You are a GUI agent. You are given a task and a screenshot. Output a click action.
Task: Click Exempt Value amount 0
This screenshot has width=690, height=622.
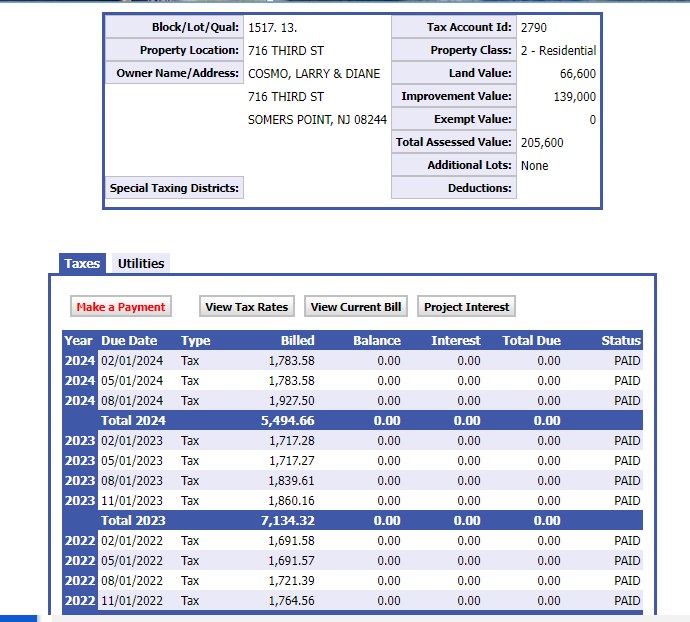point(592,120)
